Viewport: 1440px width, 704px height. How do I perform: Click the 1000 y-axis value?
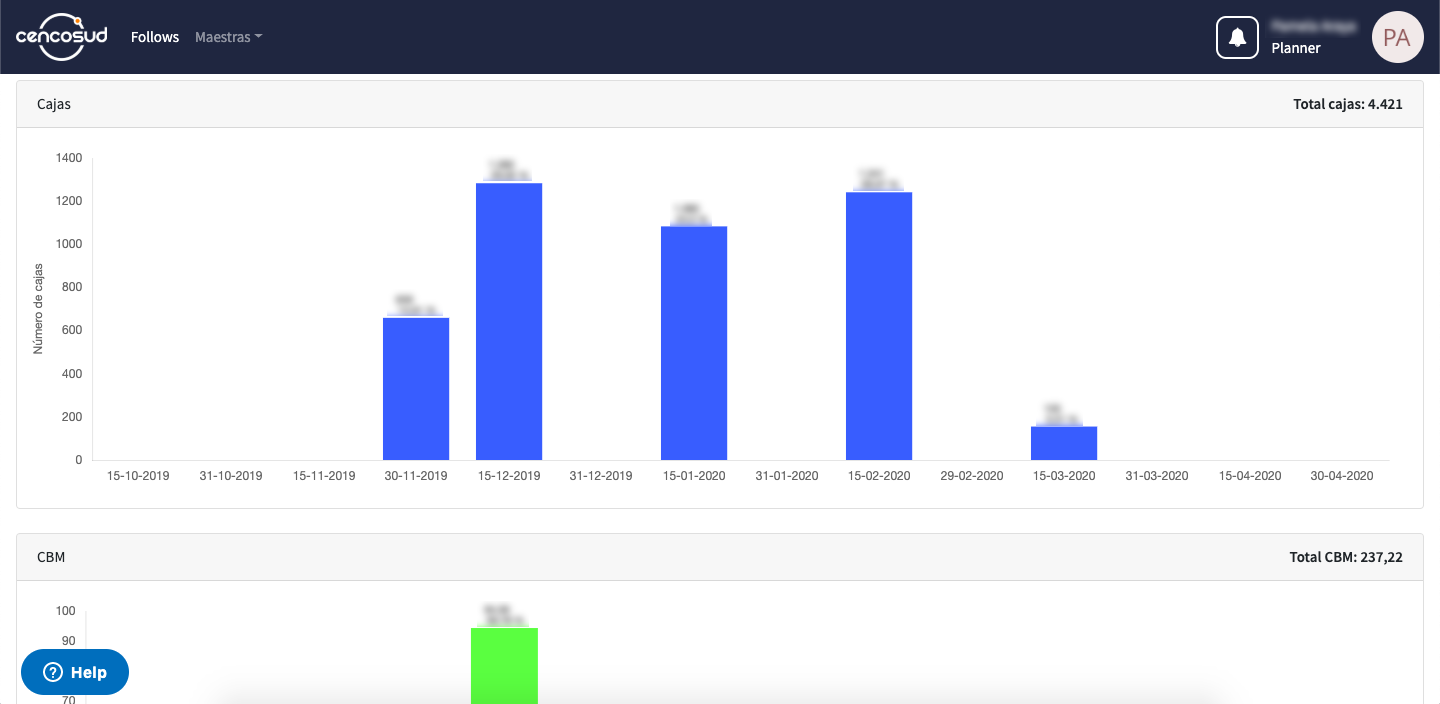[x=70, y=244]
